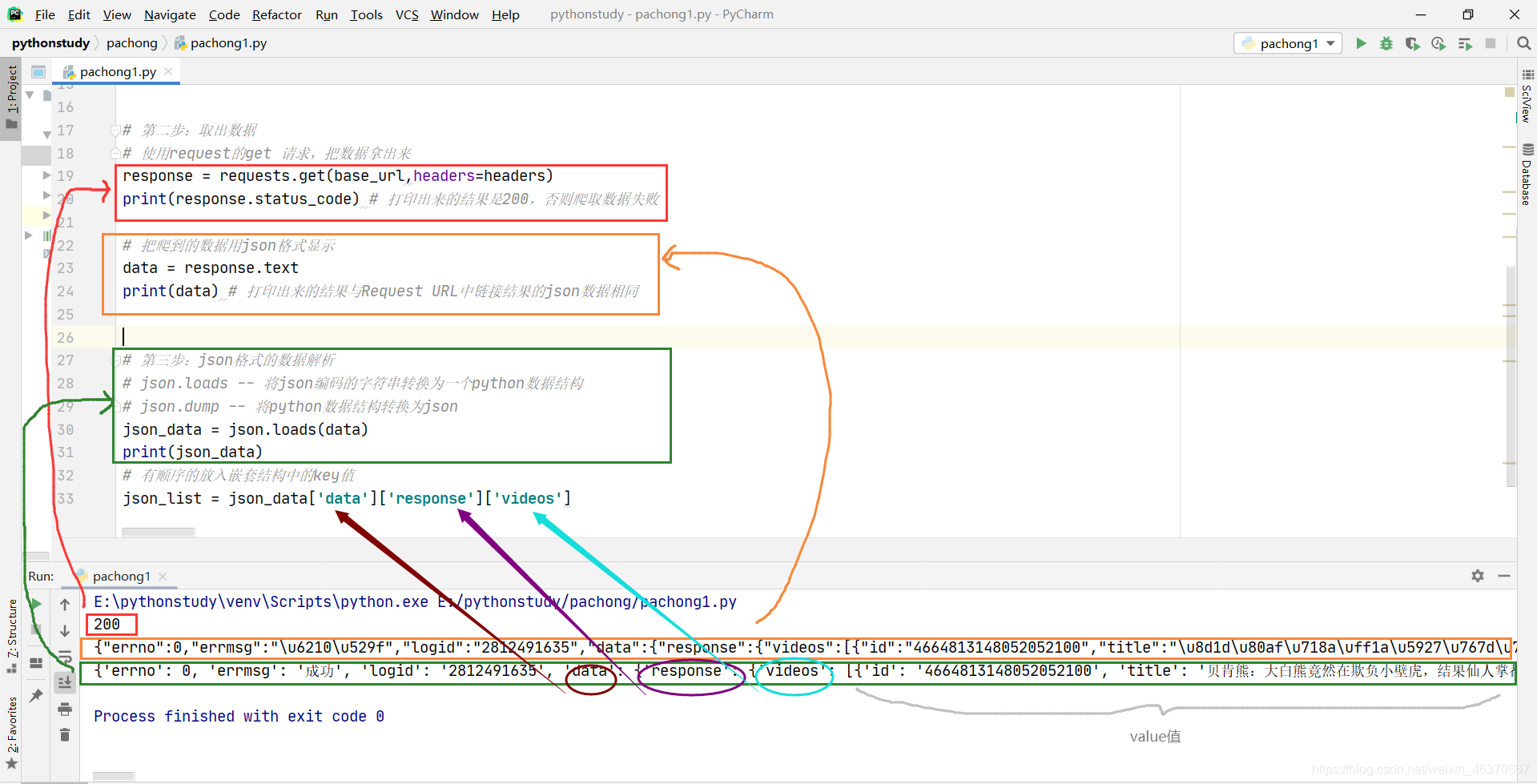This screenshot has width=1537, height=784.
Task: Run pachong1 with Coverage shield icon
Action: [1412, 43]
